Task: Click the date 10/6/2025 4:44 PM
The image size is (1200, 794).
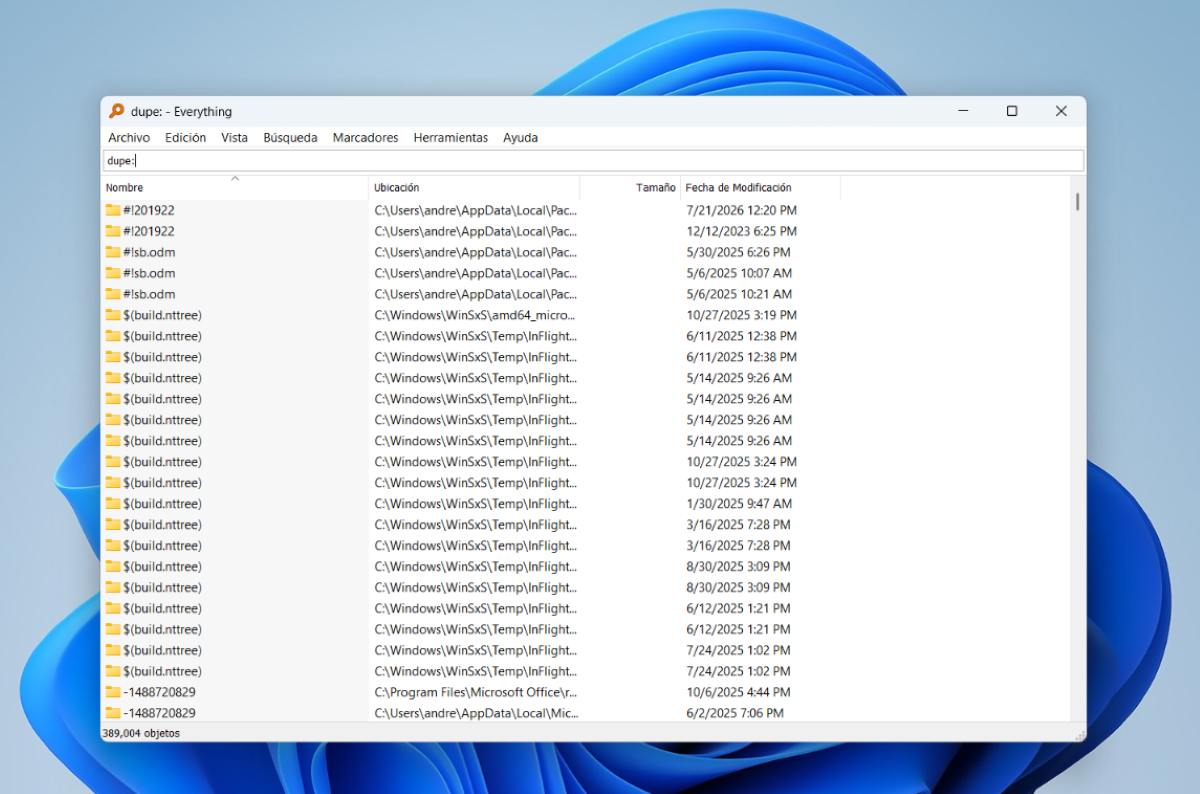Action: 738,692
